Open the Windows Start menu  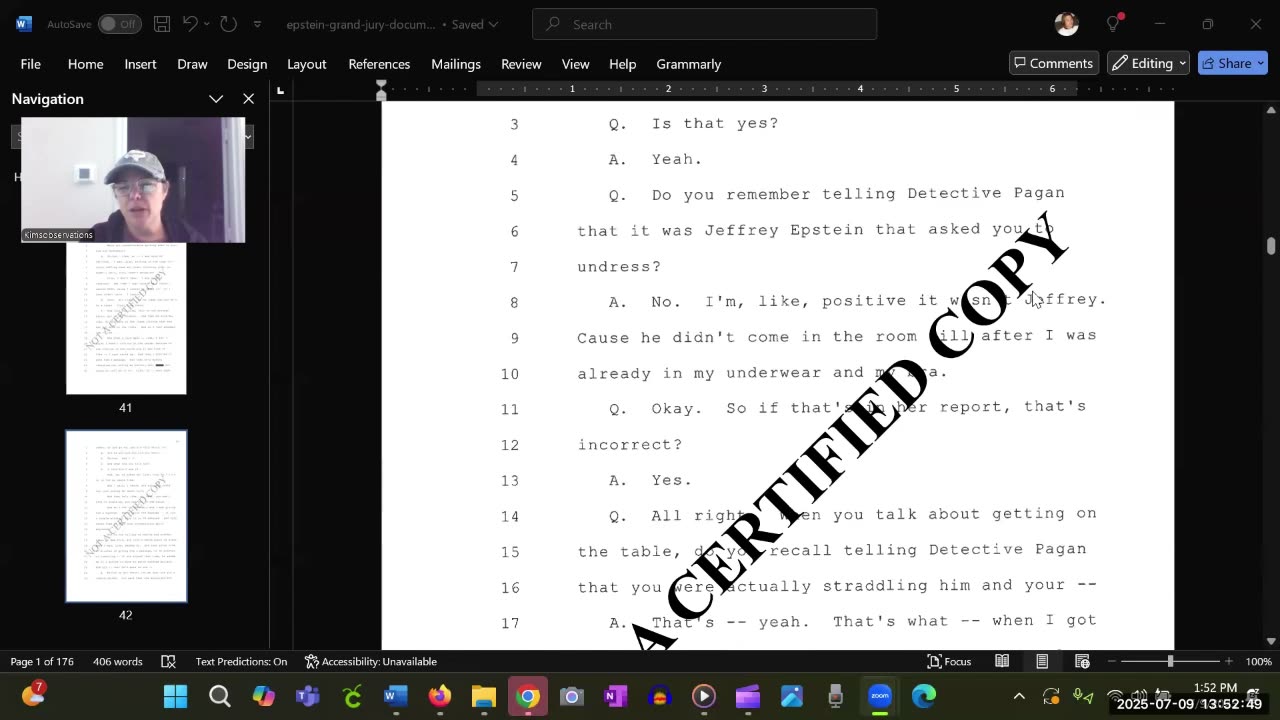175,696
